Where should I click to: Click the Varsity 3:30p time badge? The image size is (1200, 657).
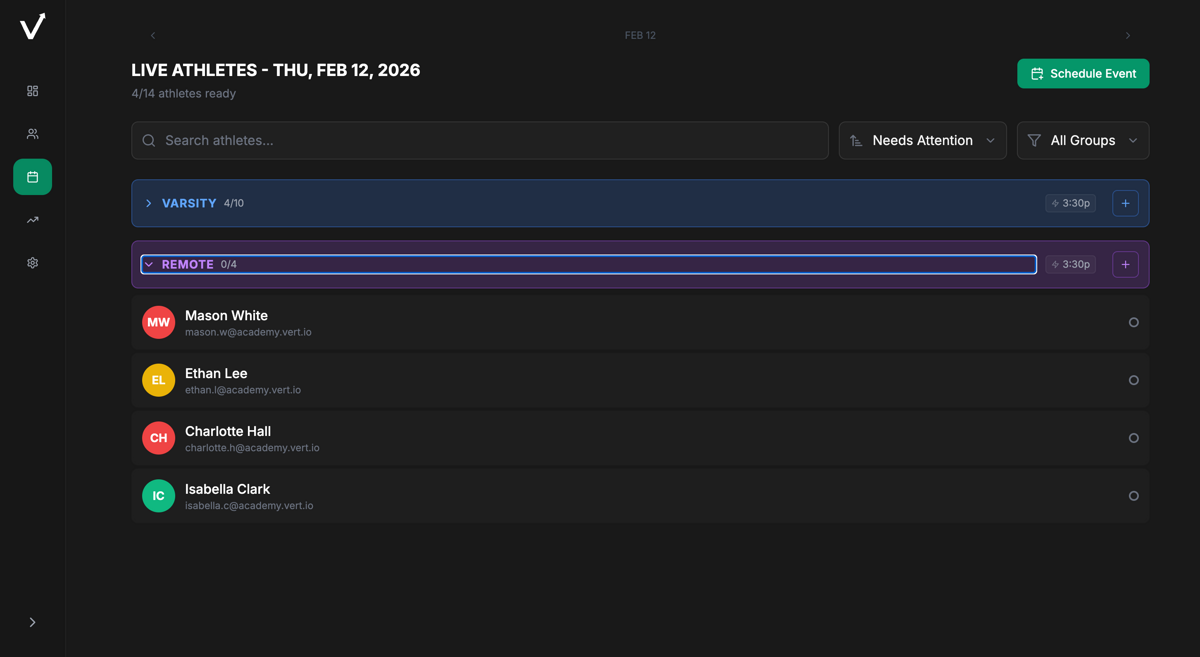[1070, 203]
